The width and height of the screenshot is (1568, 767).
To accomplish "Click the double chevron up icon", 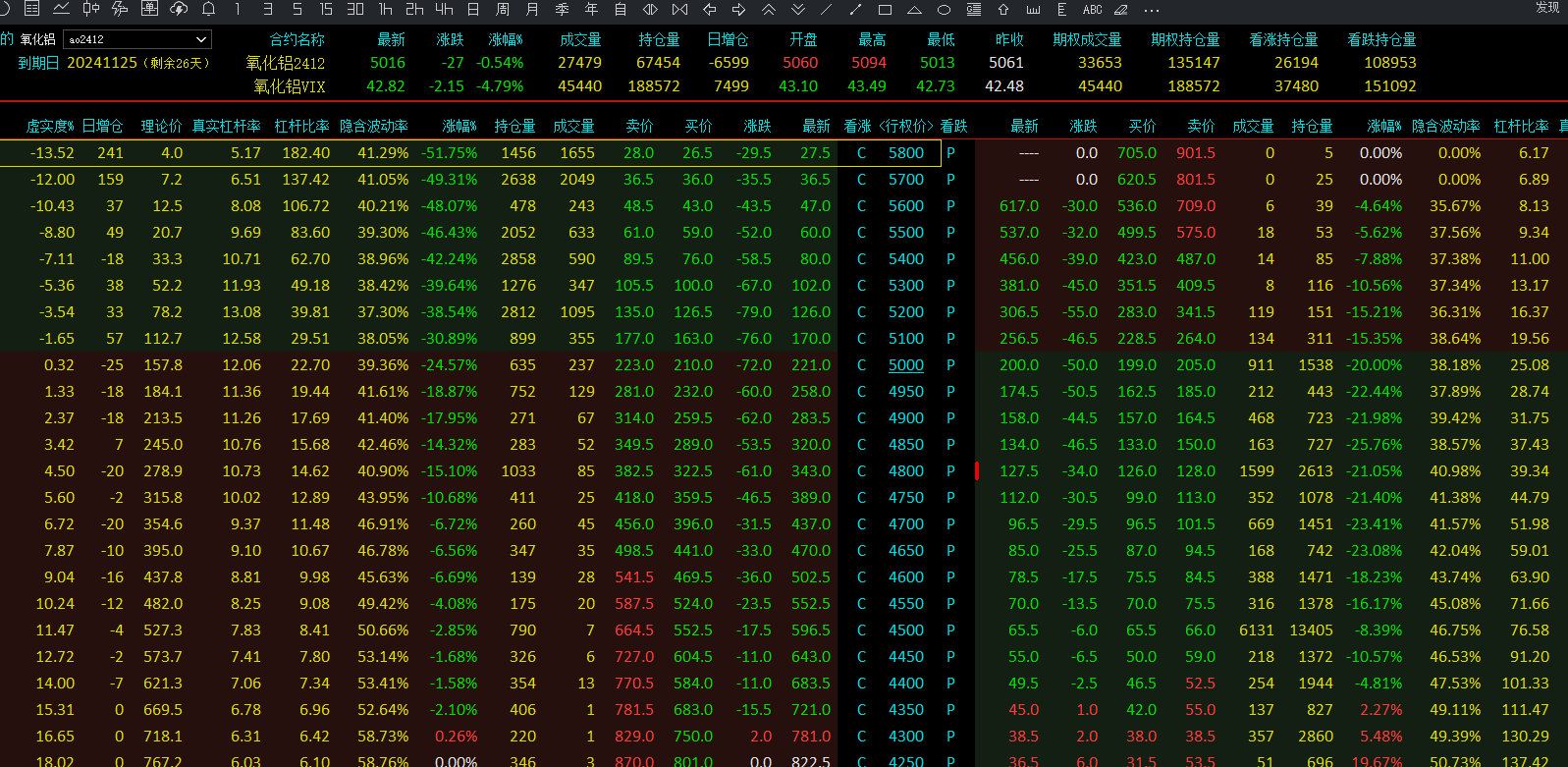I will point(768,9).
